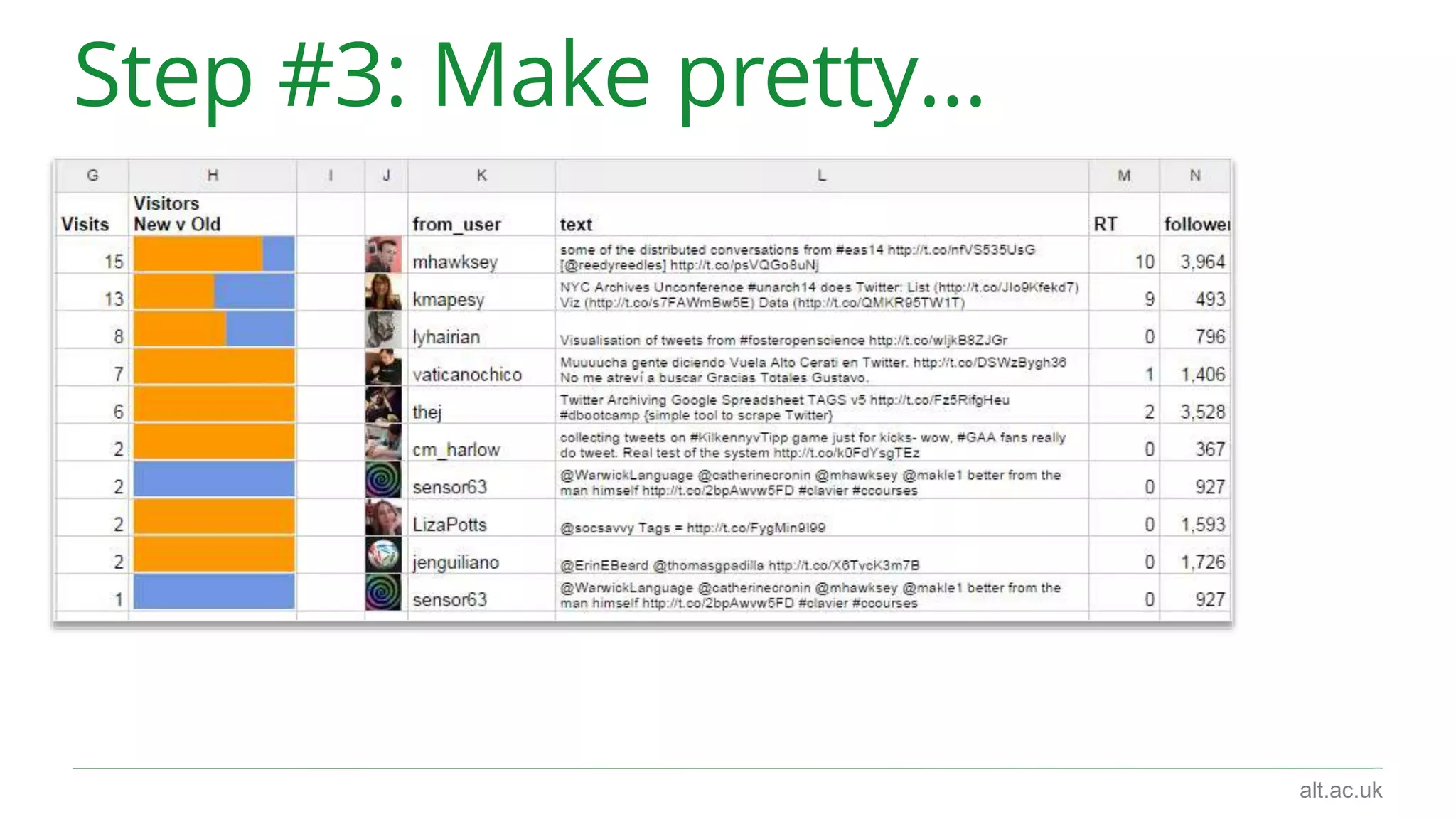Click cm_harlow's profile avatar thumbnail

383,443
